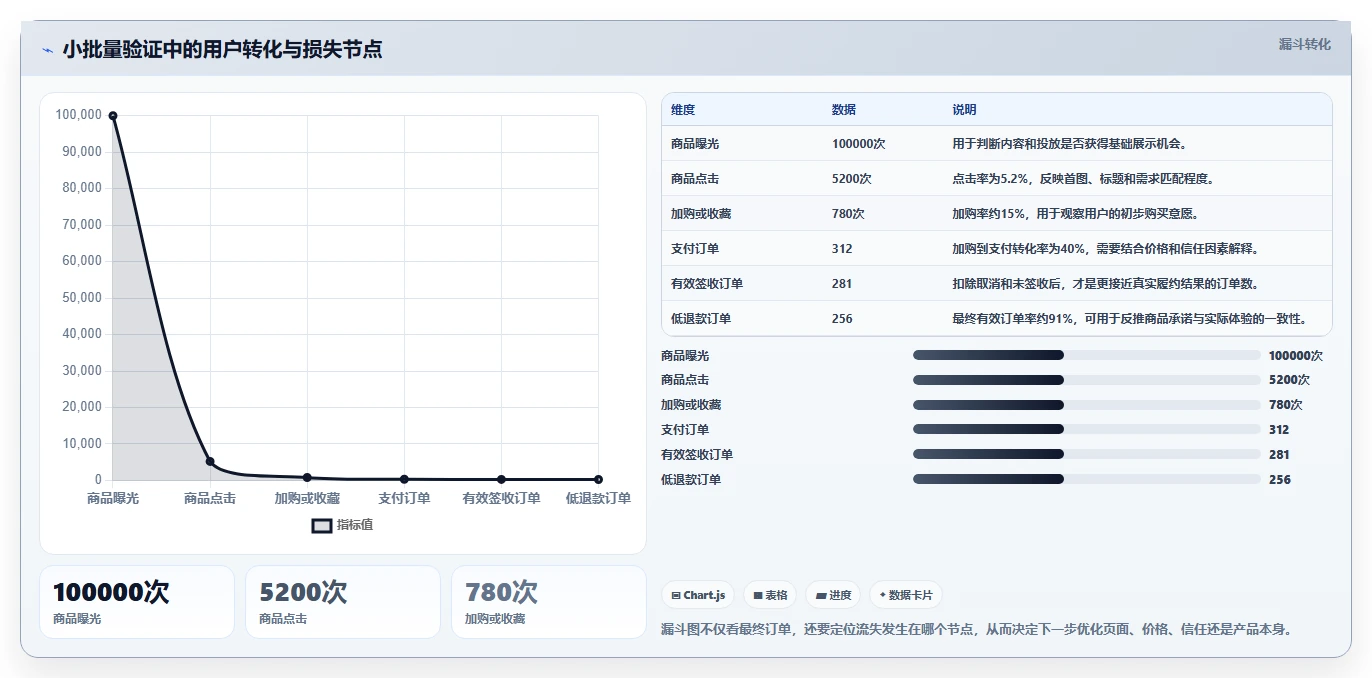Click the 低退款订单 x-axis label
This screenshot has height=678, width=1372.
pyautogui.click(x=598, y=498)
